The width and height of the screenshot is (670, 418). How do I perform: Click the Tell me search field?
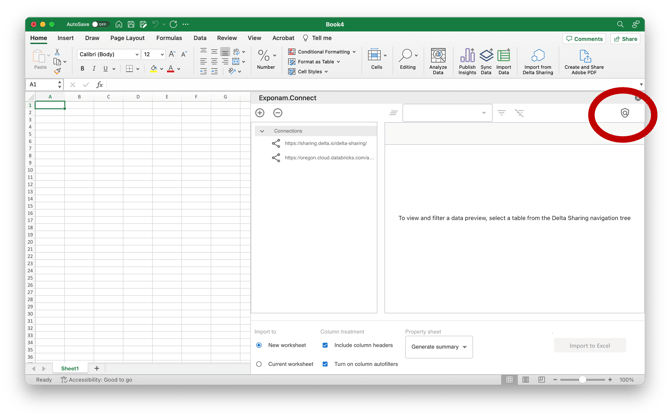[x=317, y=38]
